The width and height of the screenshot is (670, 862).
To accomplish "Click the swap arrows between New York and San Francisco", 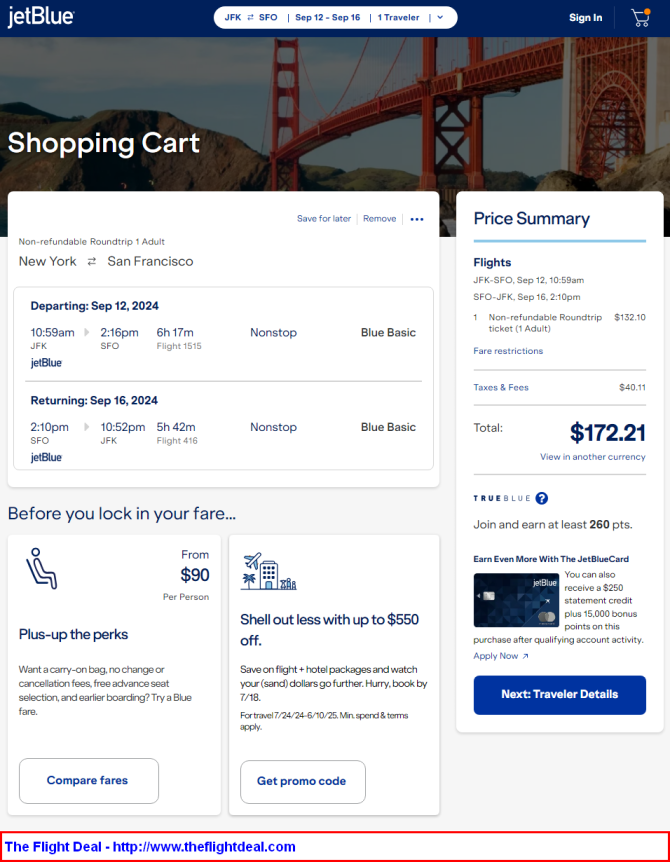I will pyautogui.click(x=92, y=262).
